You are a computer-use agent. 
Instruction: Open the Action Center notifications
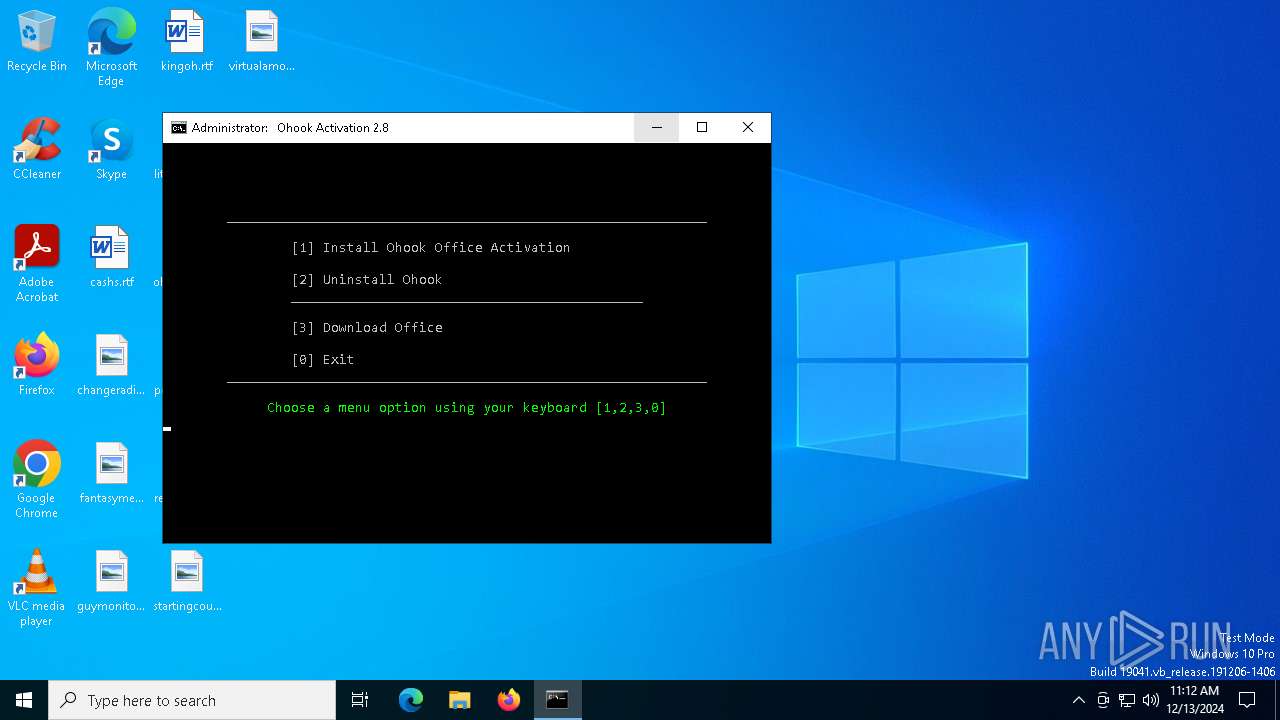pos(1247,700)
